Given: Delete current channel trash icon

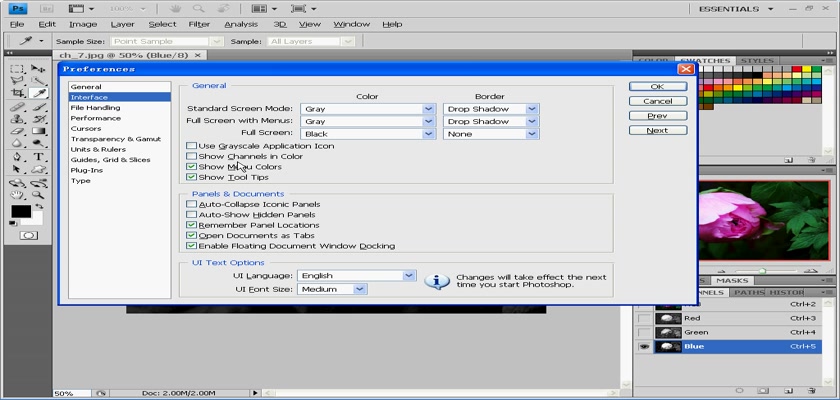Looking at the screenshot, I should click(x=812, y=391).
